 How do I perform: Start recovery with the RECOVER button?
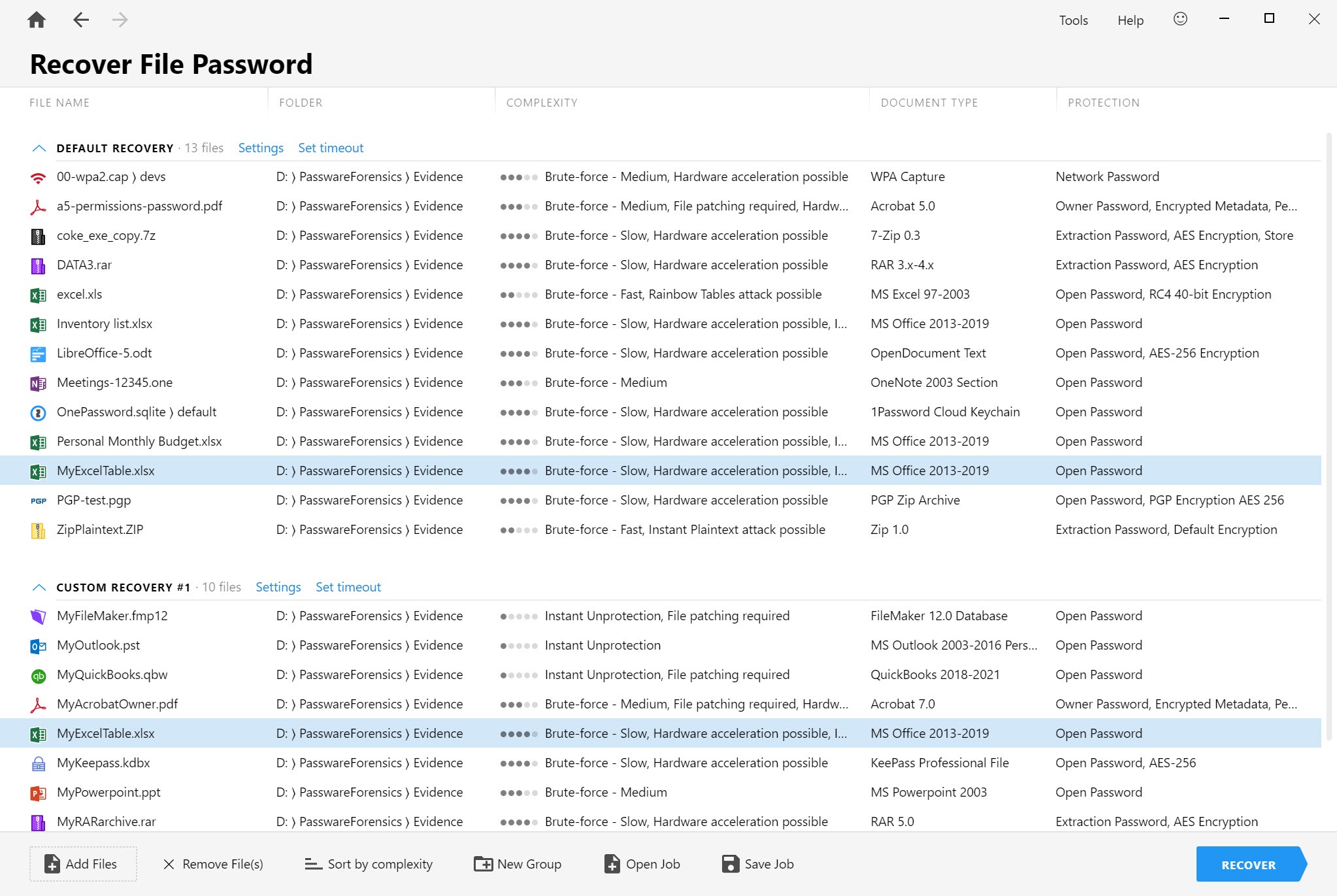1251,864
